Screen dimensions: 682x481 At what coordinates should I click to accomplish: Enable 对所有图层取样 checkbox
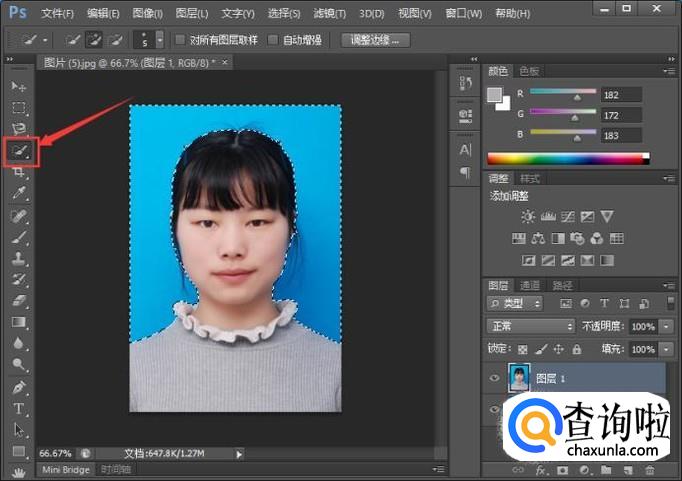pos(180,41)
